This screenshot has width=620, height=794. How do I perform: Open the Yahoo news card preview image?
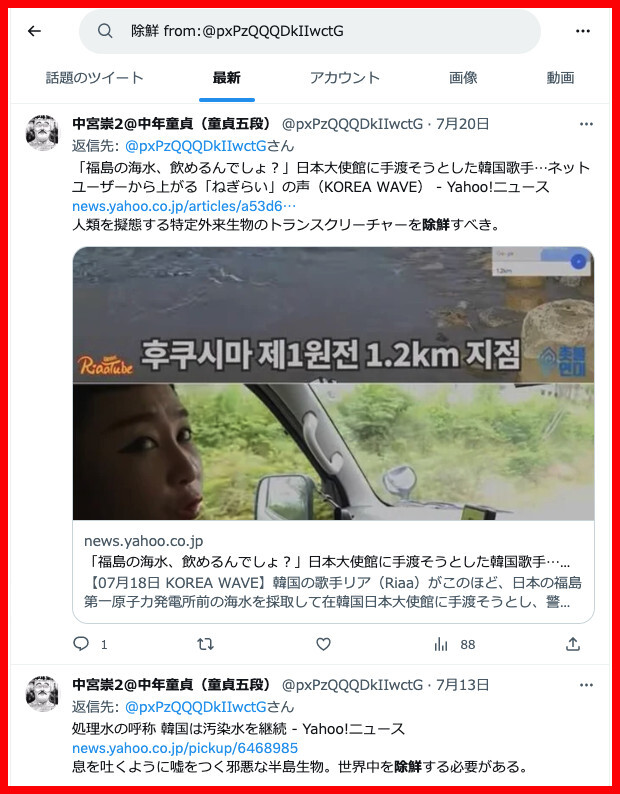tap(333, 383)
